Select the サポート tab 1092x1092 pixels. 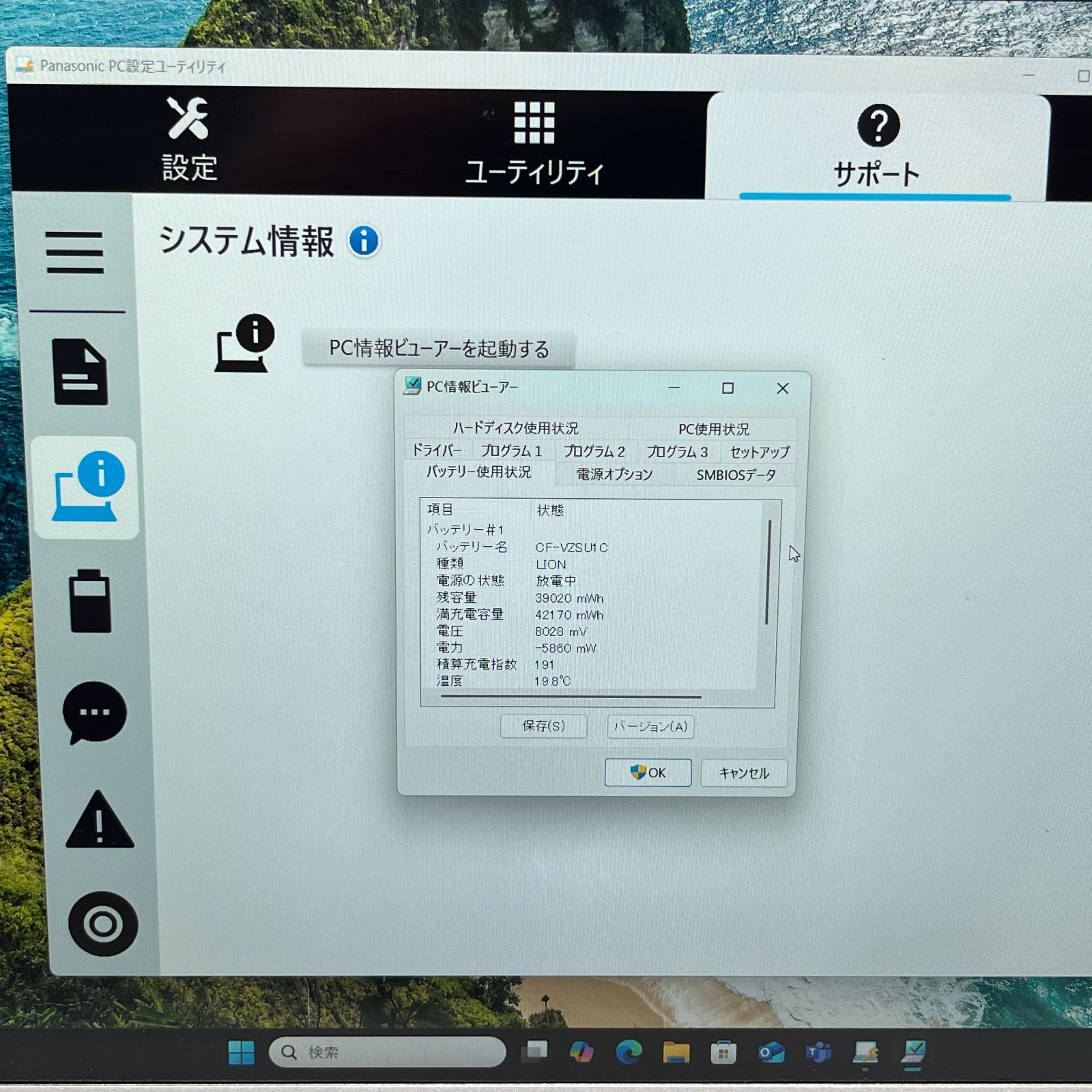pyautogui.click(x=877, y=146)
